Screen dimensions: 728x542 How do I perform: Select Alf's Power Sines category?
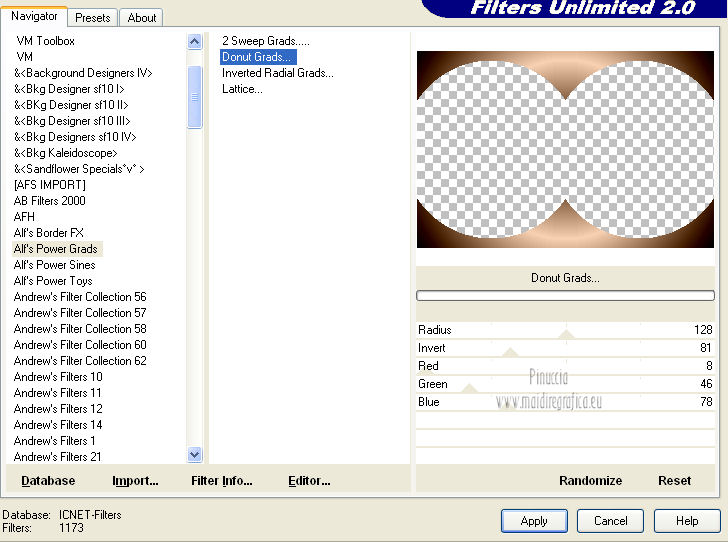pos(55,265)
